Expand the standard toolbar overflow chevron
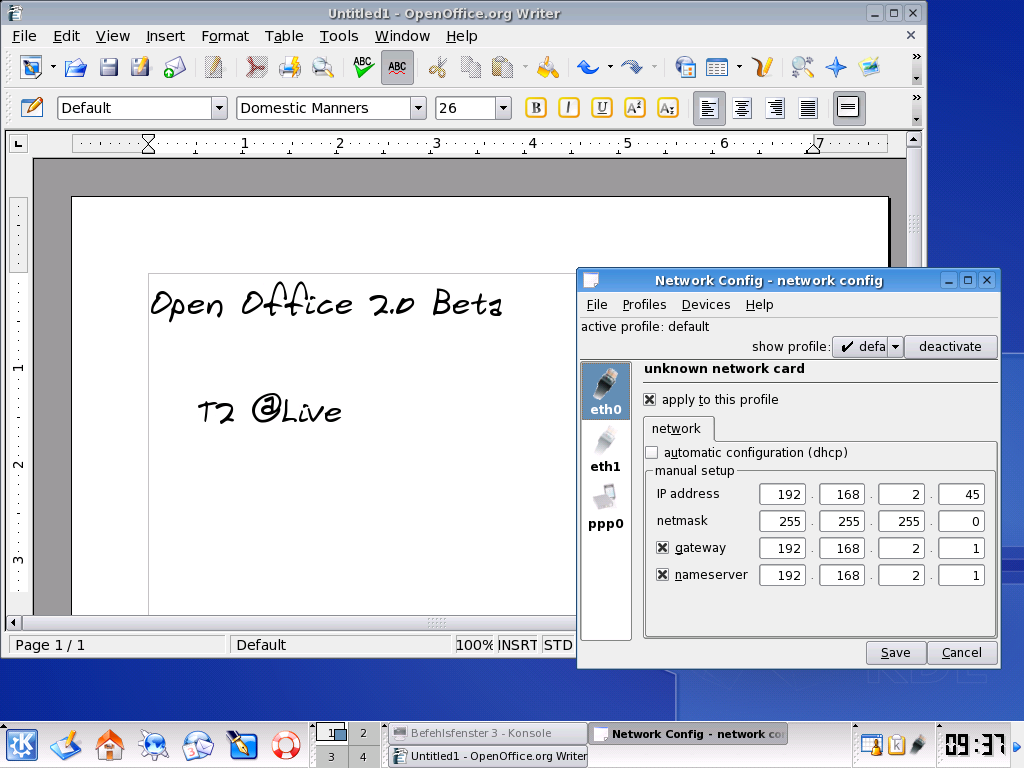The image size is (1024, 768). tap(916, 57)
